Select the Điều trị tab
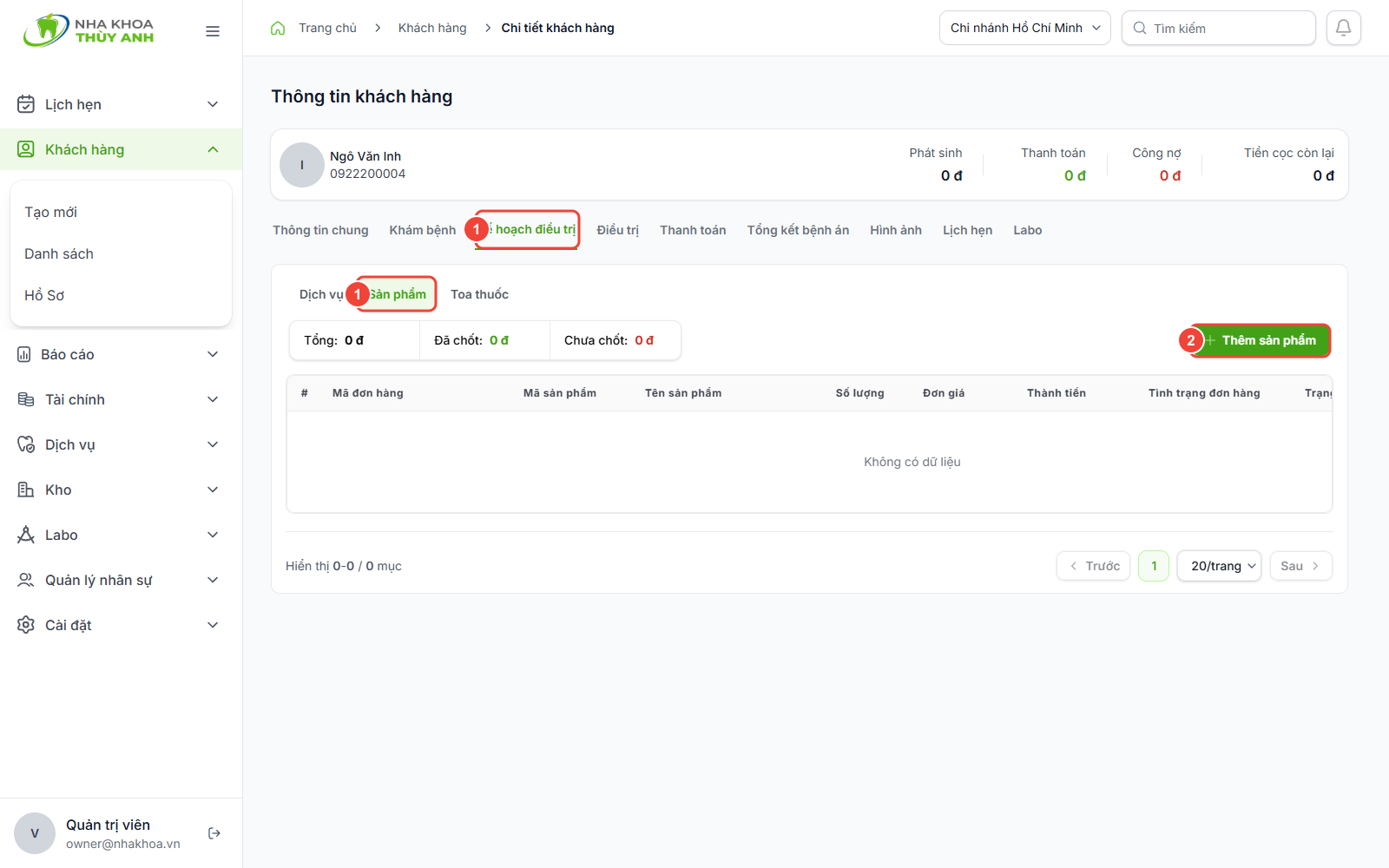 point(617,230)
